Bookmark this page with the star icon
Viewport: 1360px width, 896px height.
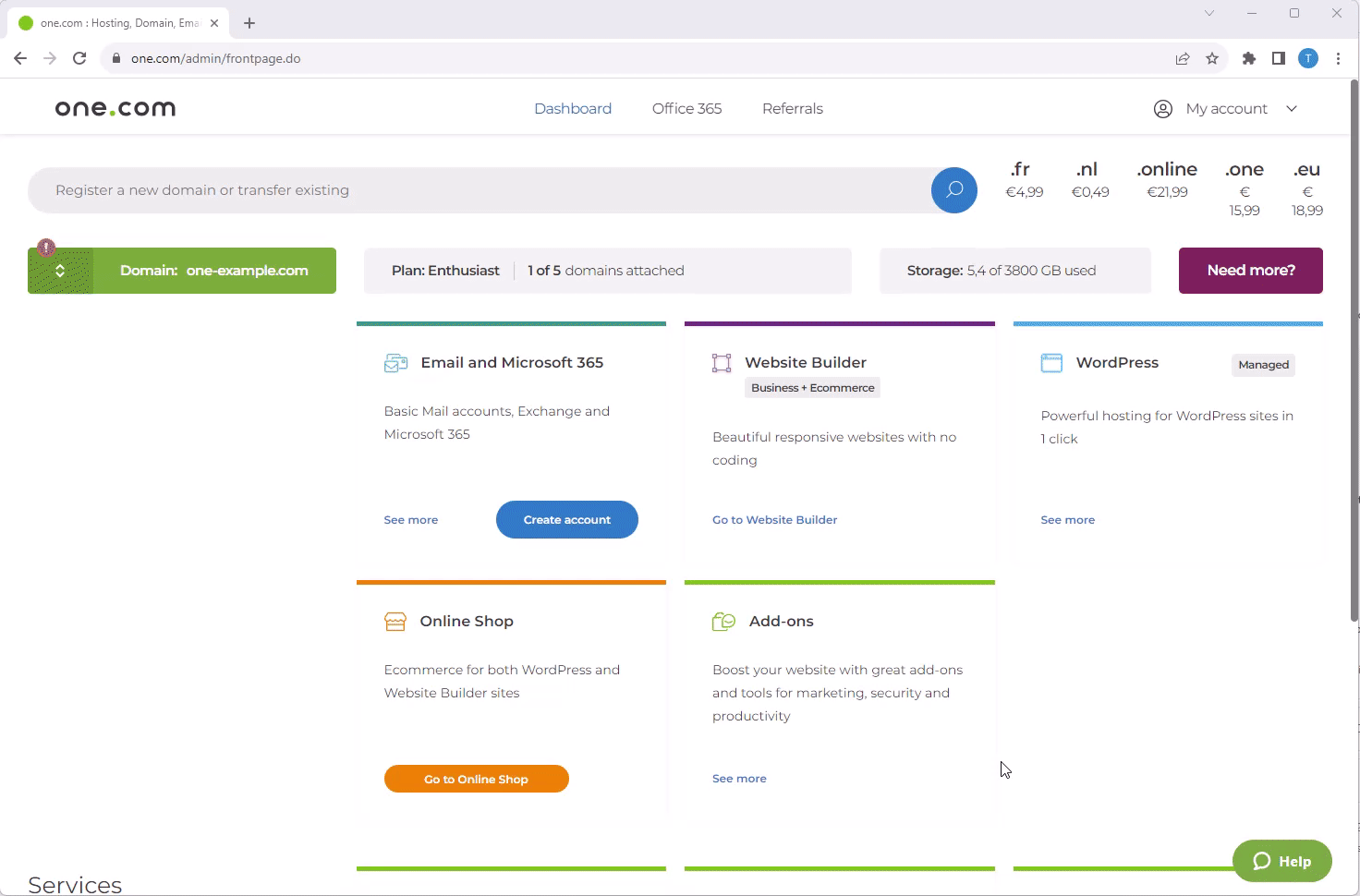coord(1212,58)
